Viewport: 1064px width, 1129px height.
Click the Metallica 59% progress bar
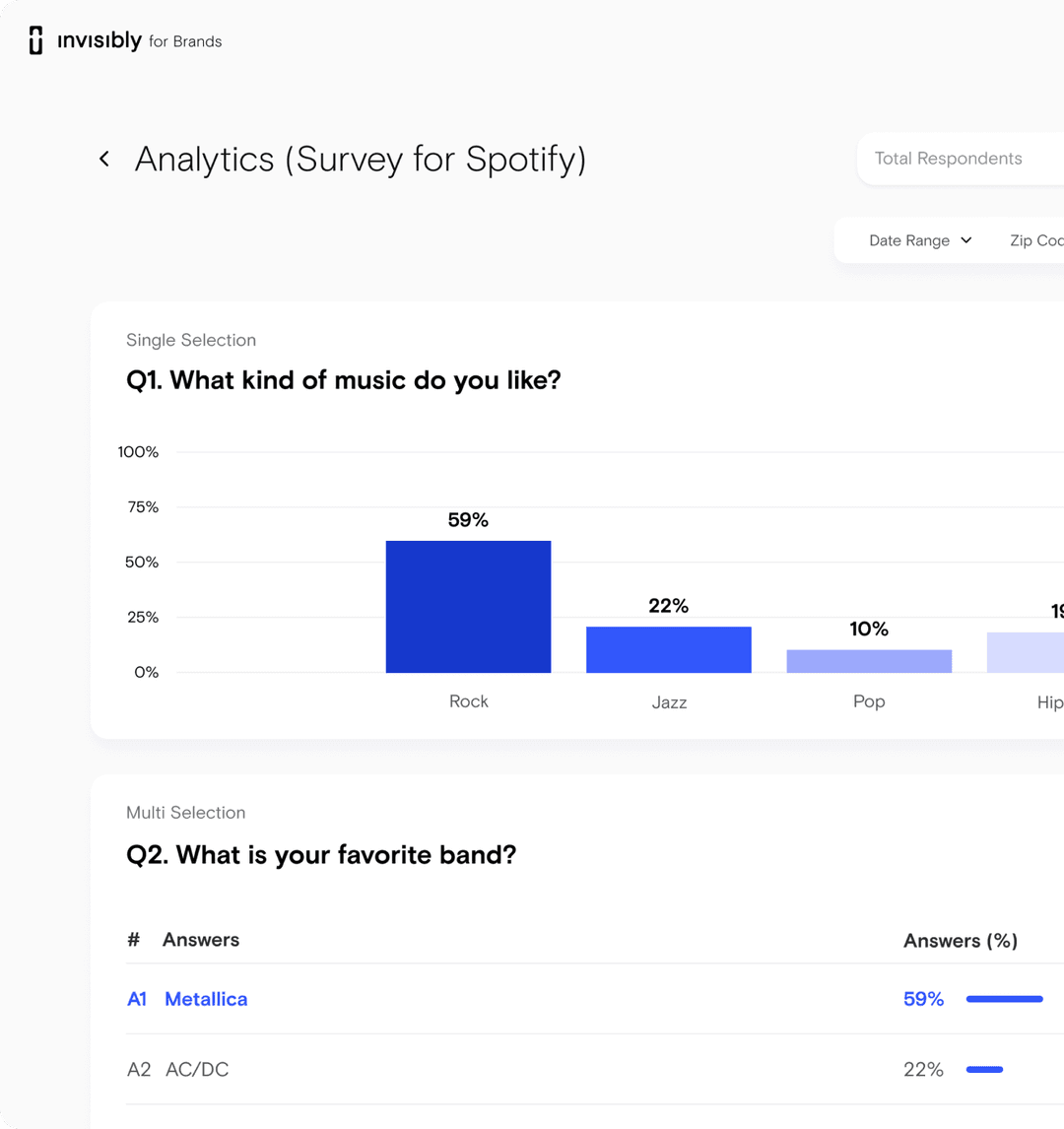tap(1004, 999)
